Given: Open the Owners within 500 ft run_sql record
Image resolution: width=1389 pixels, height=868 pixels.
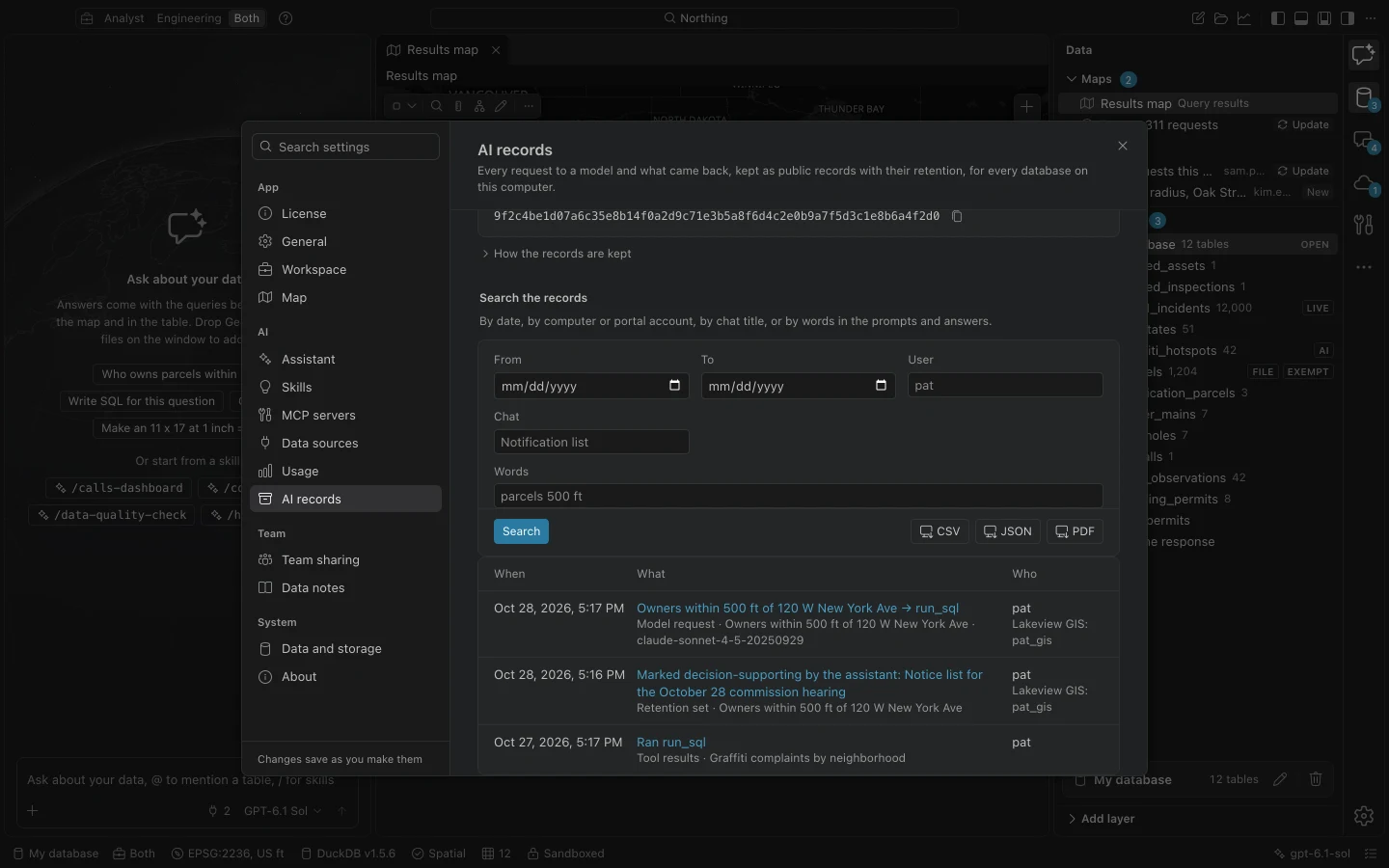Looking at the screenshot, I should 798,609.
